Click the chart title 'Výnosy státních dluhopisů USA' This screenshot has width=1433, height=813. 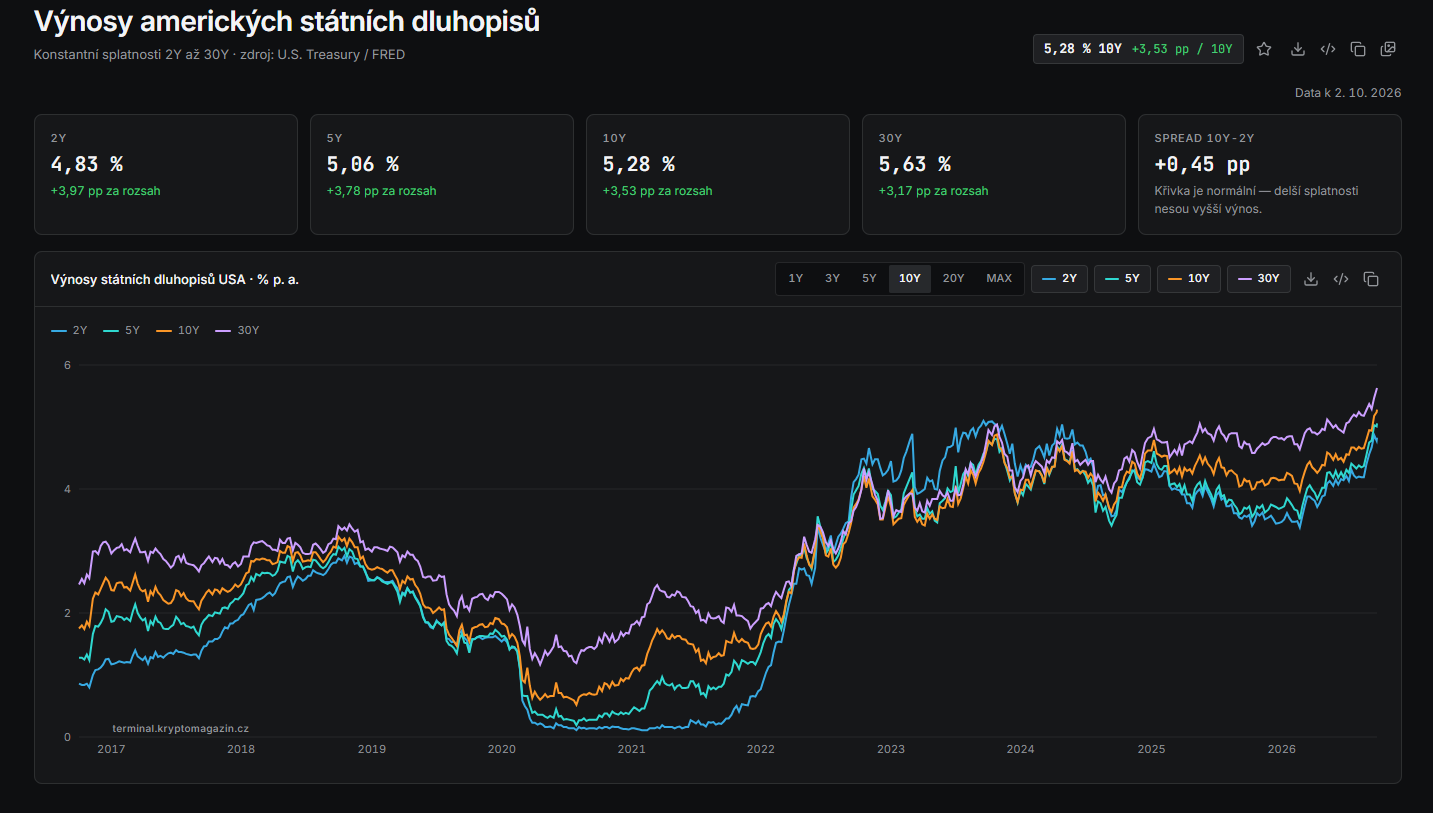pyautogui.click(x=175, y=279)
